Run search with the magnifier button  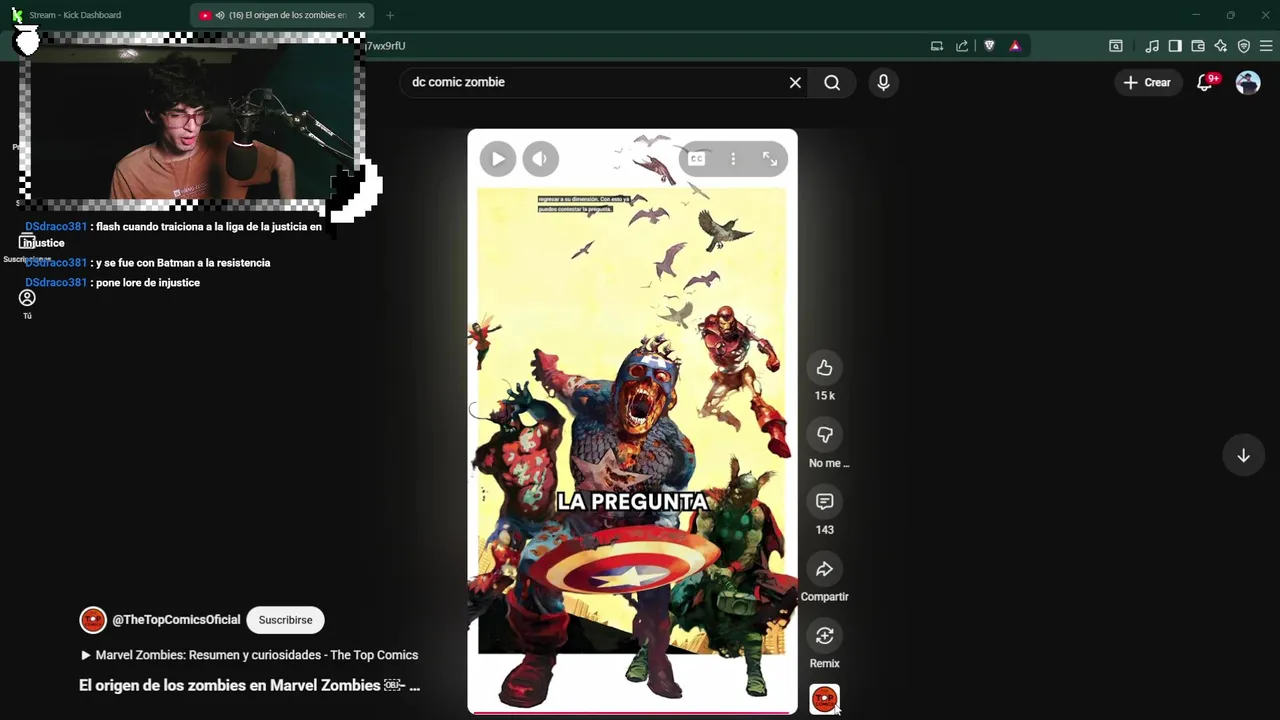pos(832,83)
